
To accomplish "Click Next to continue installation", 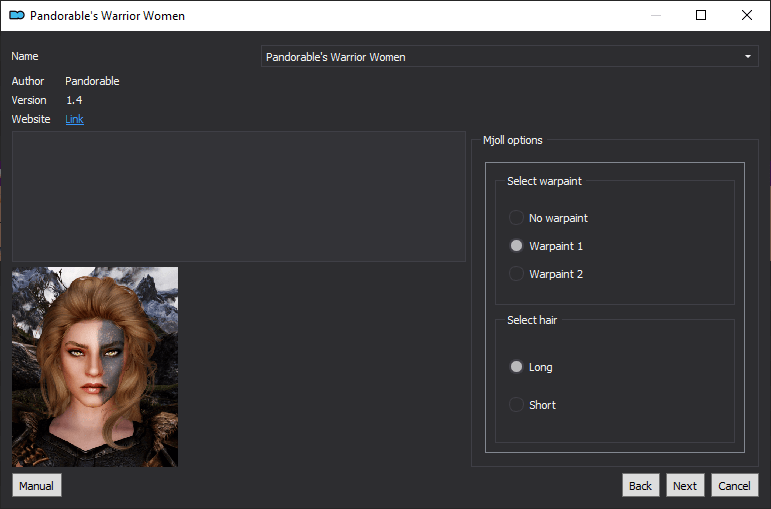I will pyautogui.click(x=685, y=485).
